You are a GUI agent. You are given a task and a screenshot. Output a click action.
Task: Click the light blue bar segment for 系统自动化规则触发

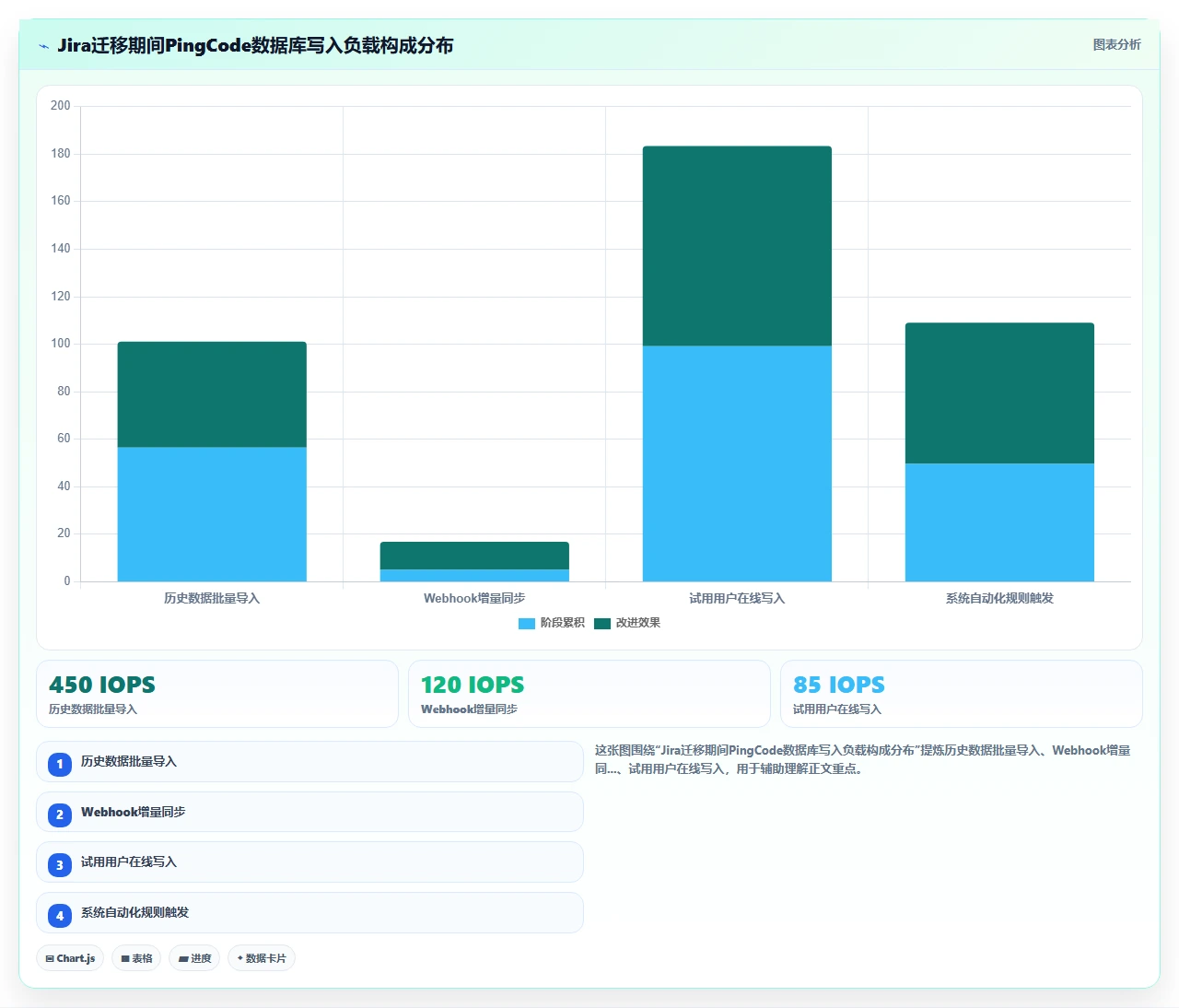point(999,522)
